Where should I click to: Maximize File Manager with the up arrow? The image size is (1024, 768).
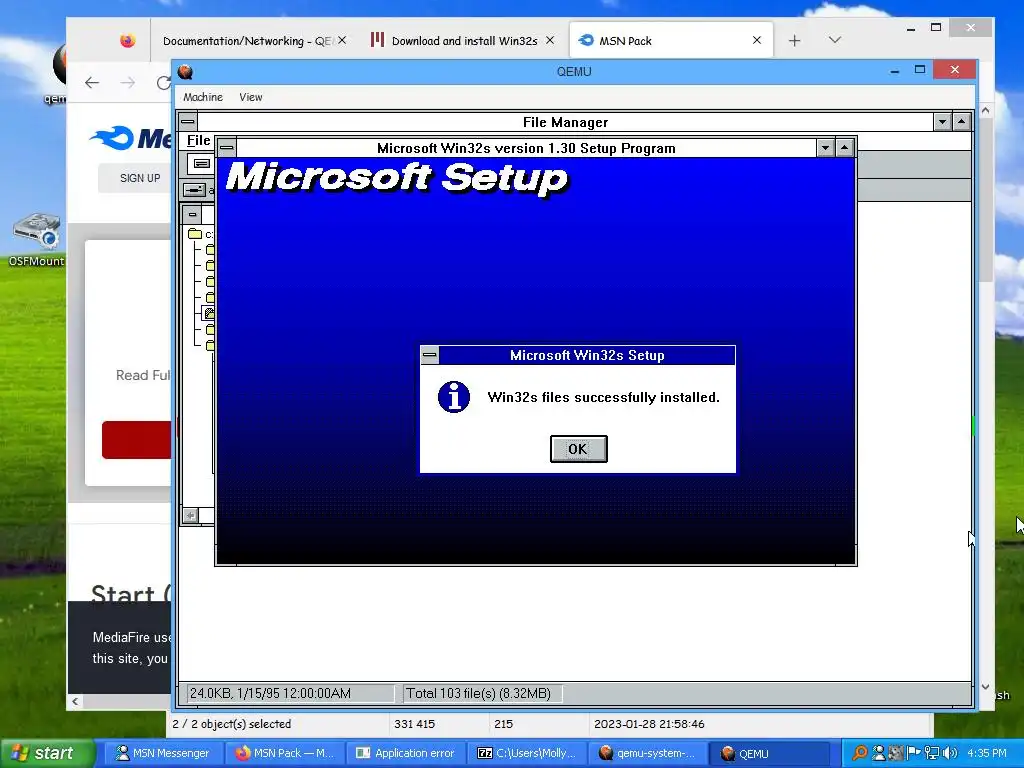tap(961, 121)
